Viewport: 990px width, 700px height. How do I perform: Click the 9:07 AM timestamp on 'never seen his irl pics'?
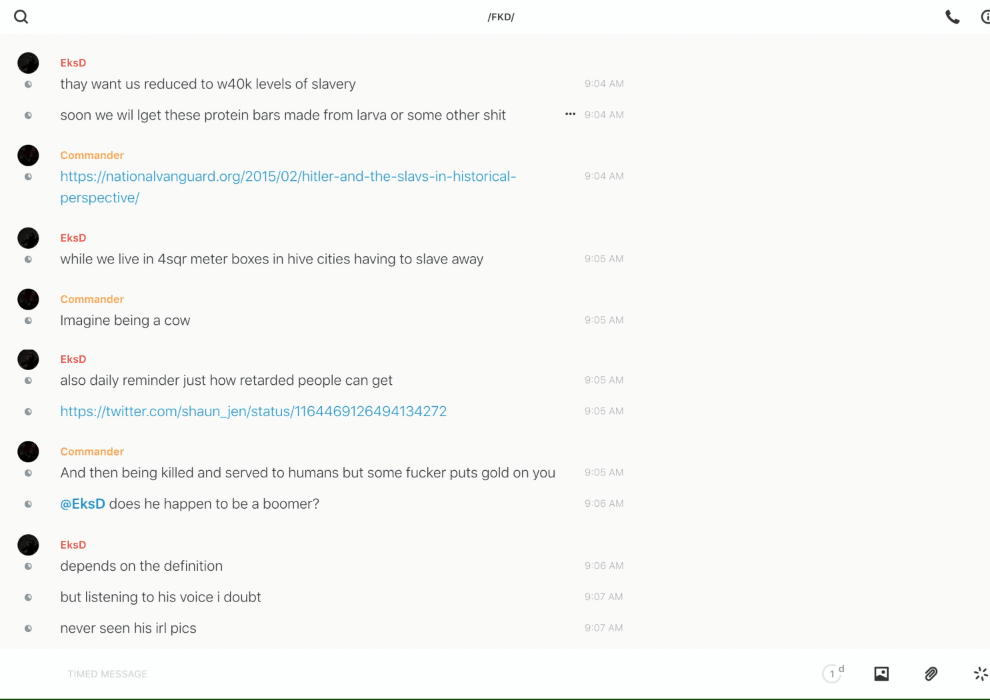[603, 628]
